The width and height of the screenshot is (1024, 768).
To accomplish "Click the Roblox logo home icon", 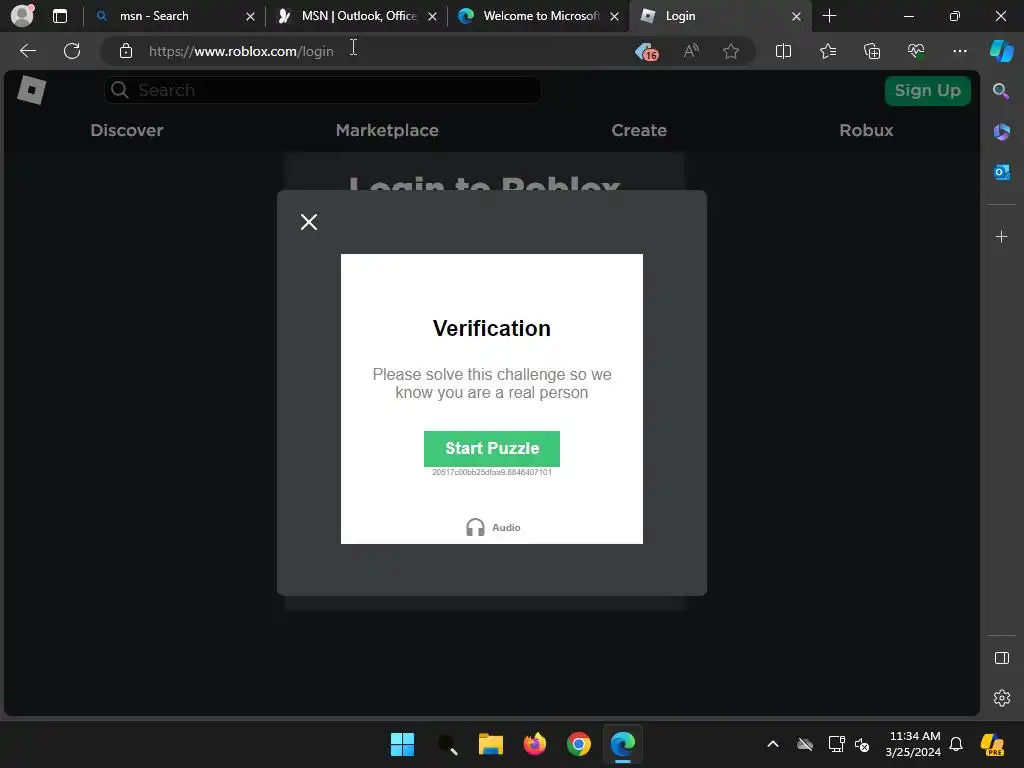I will click(31, 90).
